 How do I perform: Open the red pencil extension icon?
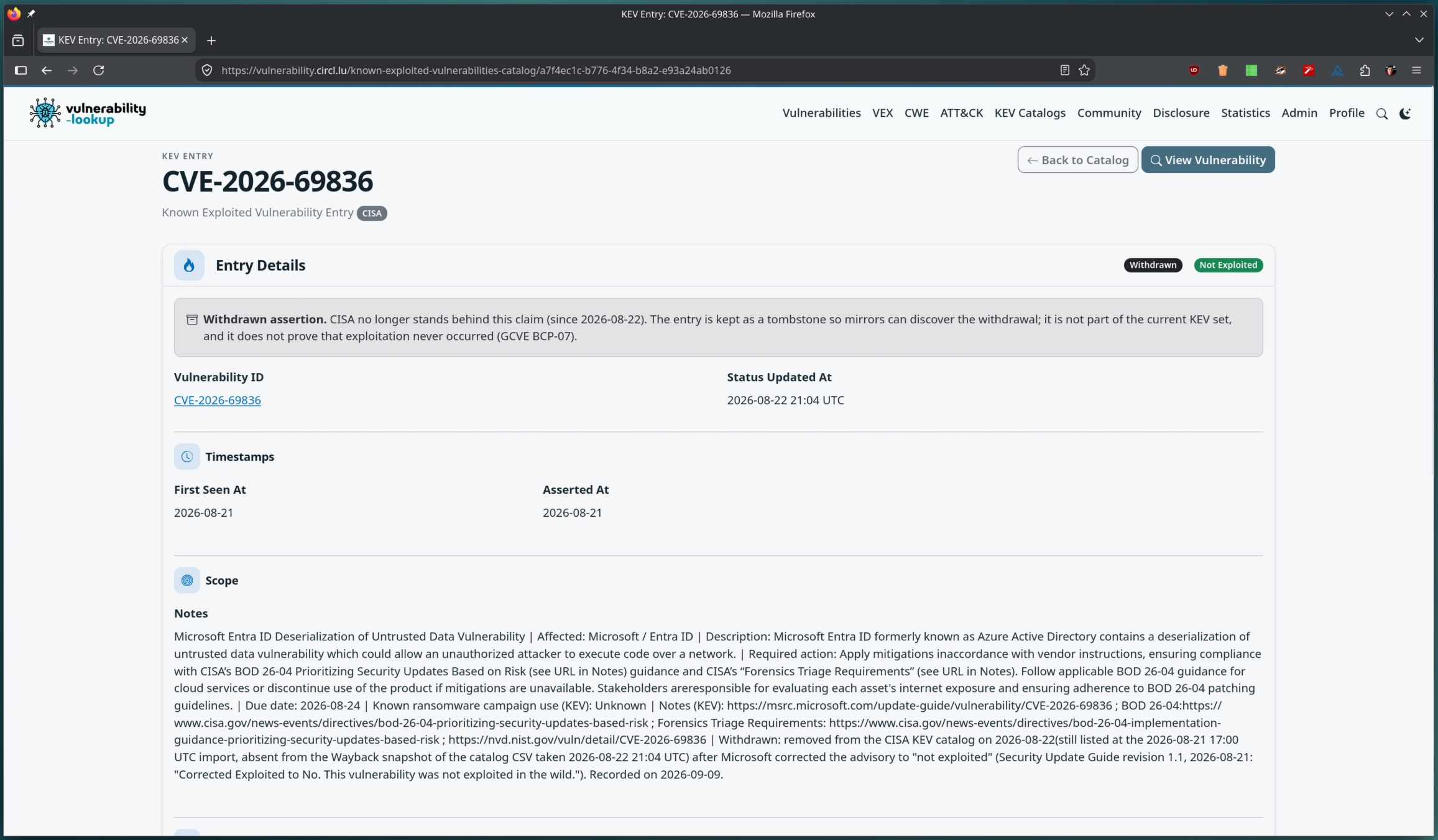1309,70
